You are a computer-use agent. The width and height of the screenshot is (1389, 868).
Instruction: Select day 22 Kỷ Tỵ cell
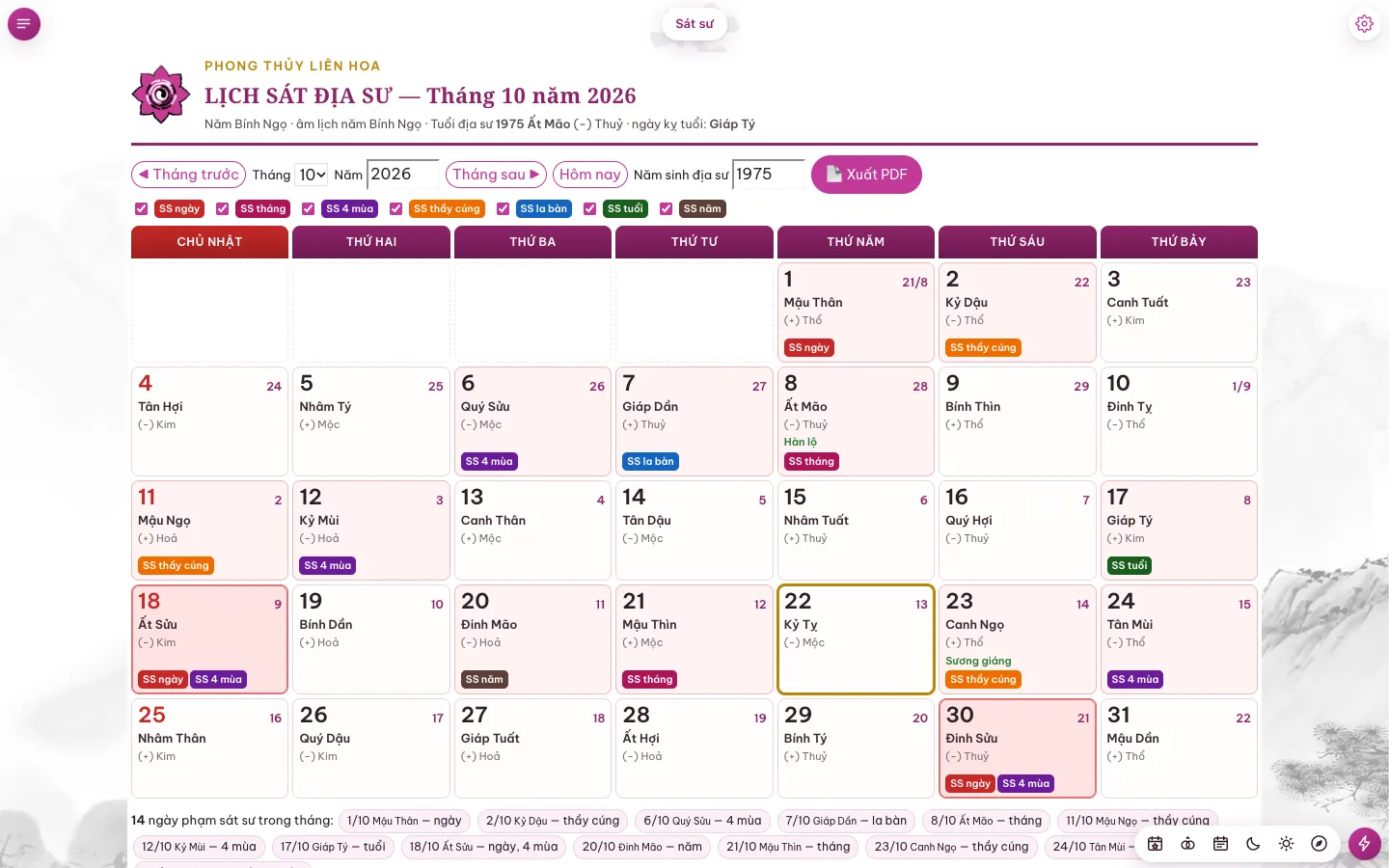pyautogui.click(x=856, y=639)
